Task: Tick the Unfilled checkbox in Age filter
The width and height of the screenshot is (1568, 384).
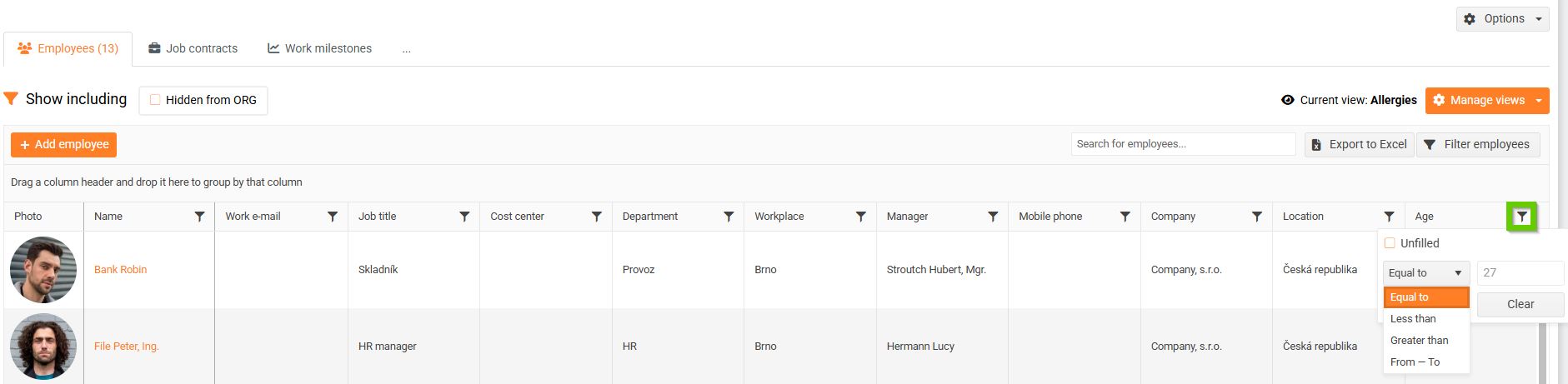Action: click(x=1390, y=243)
